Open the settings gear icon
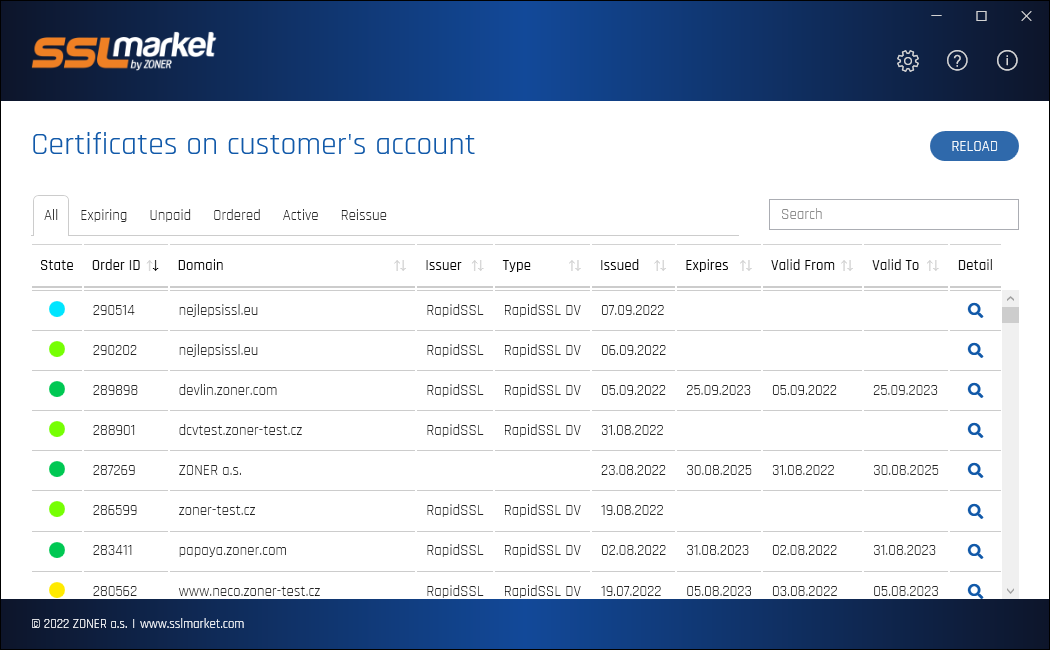The image size is (1050, 650). pos(907,61)
